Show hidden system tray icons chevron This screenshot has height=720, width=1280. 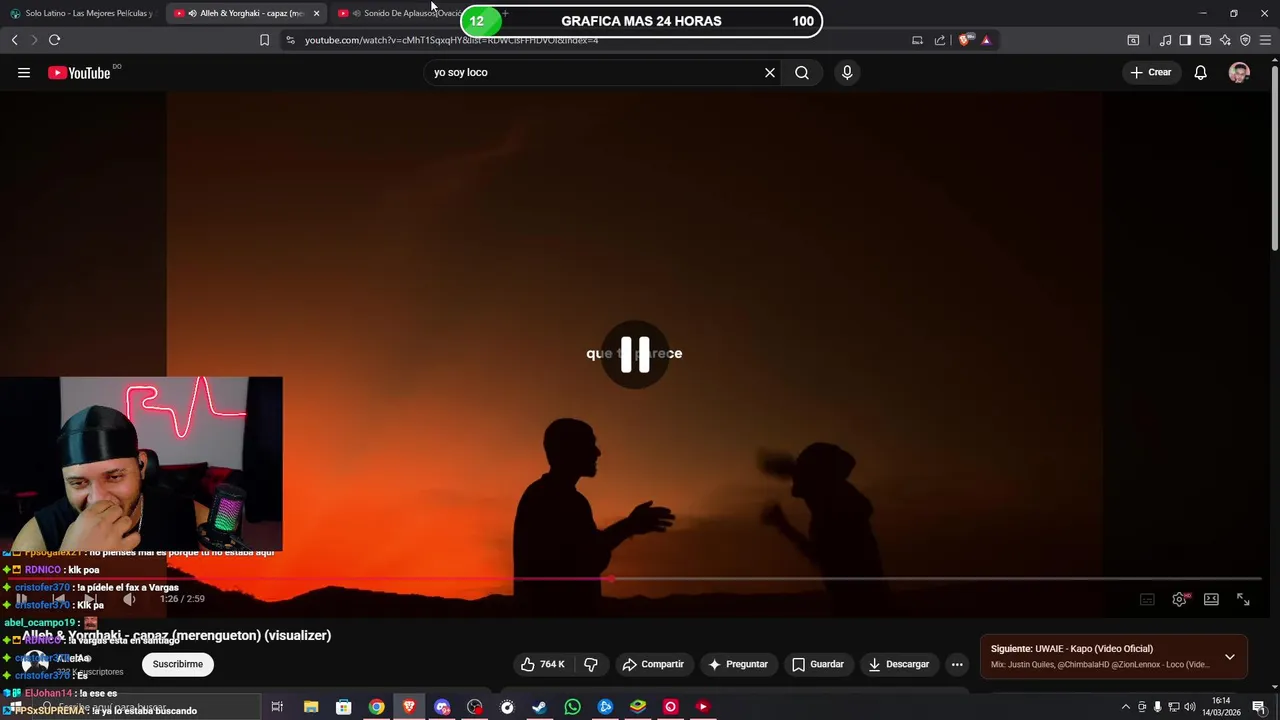pos(1125,707)
